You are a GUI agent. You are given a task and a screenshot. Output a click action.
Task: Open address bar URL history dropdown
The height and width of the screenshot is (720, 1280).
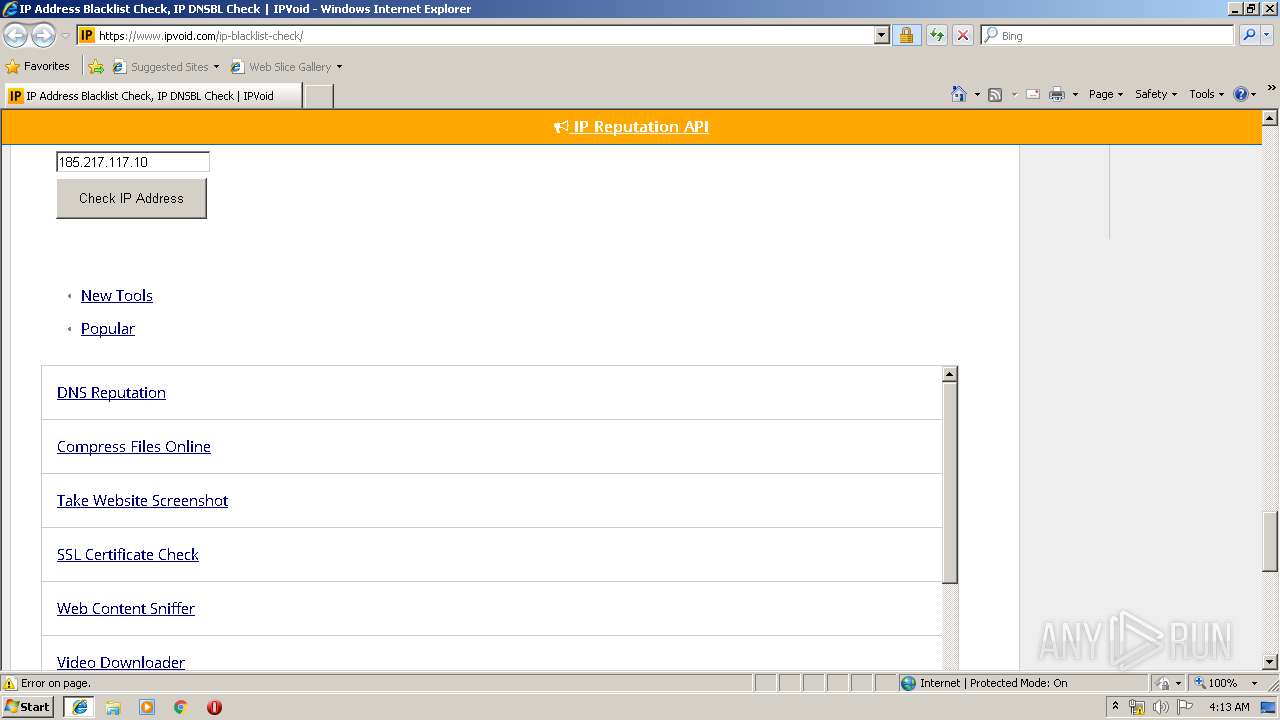(x=881, y=35)
